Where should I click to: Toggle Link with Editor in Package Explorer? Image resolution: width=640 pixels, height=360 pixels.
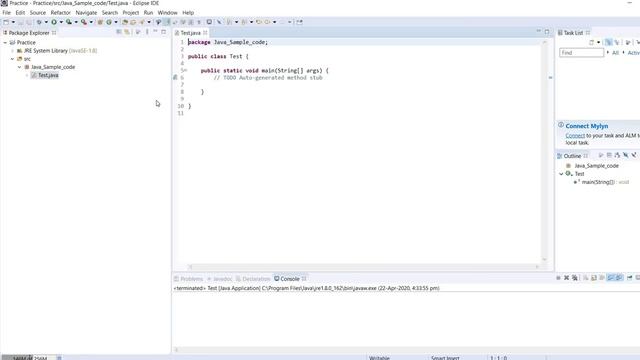[x=127, y=32]
